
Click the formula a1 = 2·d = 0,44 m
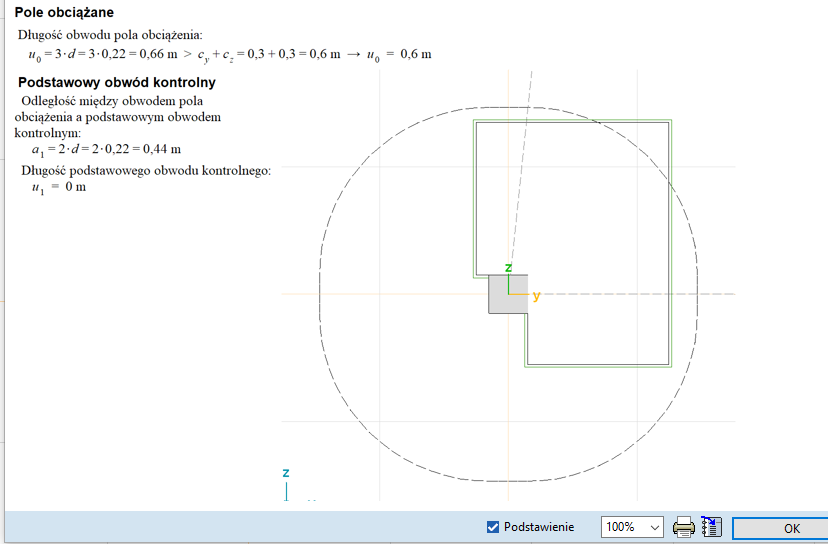[106, 149]
